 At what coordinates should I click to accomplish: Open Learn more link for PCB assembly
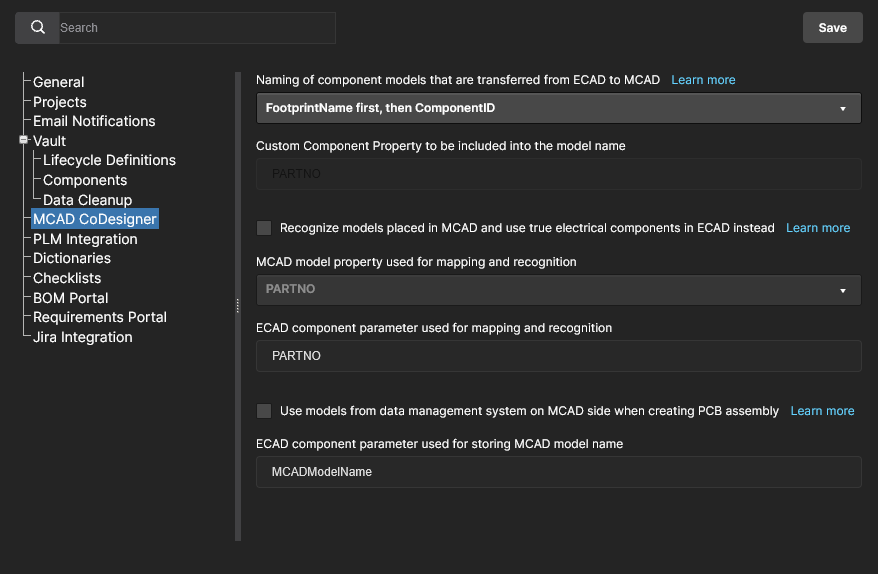coord(822,411)
